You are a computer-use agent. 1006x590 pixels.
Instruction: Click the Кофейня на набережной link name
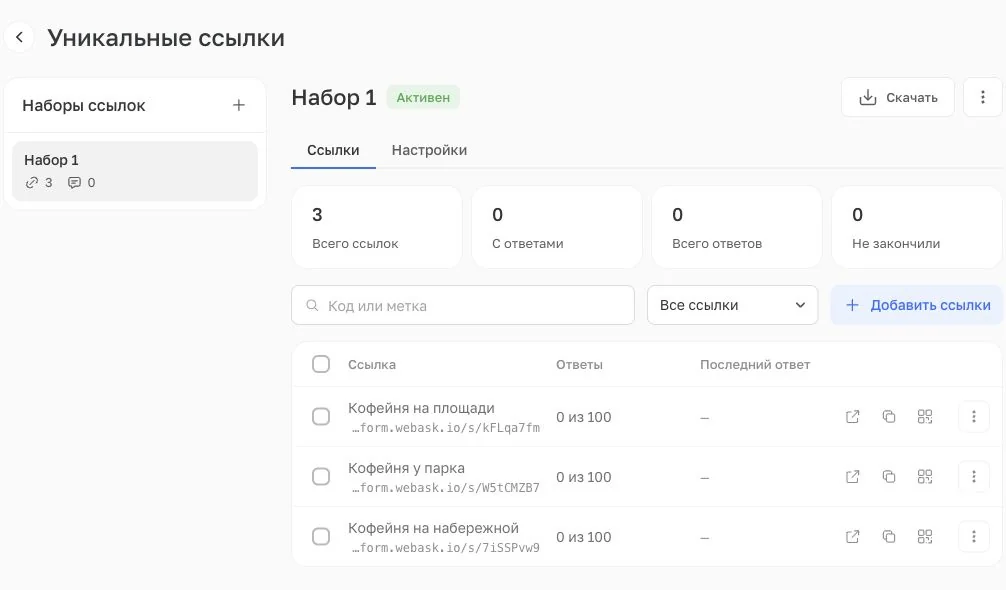point(433,528)
